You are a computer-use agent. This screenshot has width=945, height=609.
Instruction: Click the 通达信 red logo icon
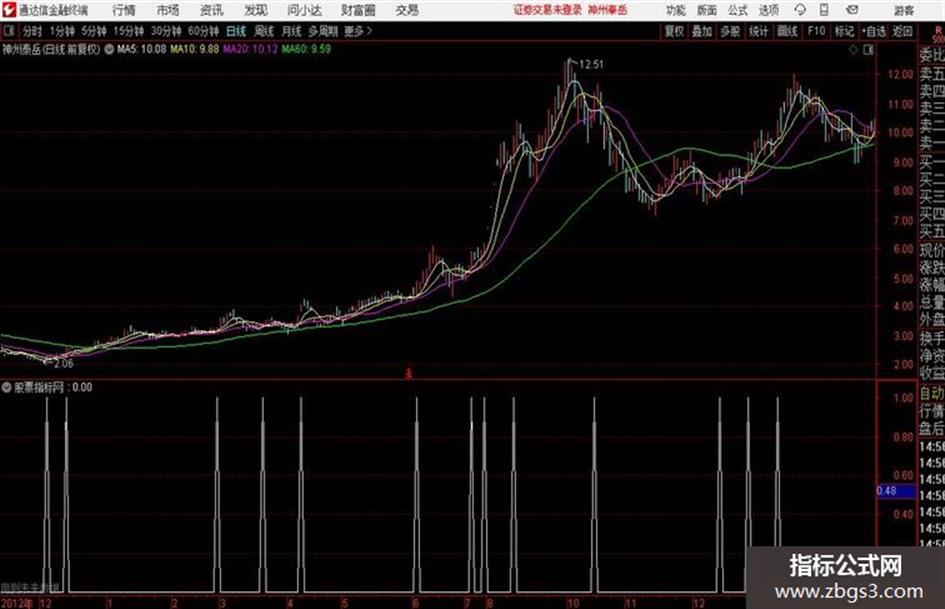[8, 10]
